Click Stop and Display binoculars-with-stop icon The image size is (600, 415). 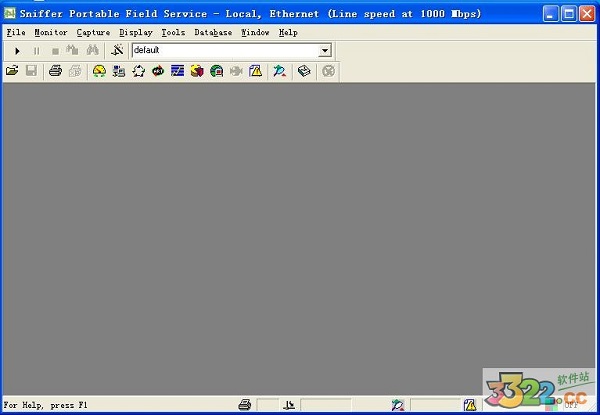click(73, 50)
